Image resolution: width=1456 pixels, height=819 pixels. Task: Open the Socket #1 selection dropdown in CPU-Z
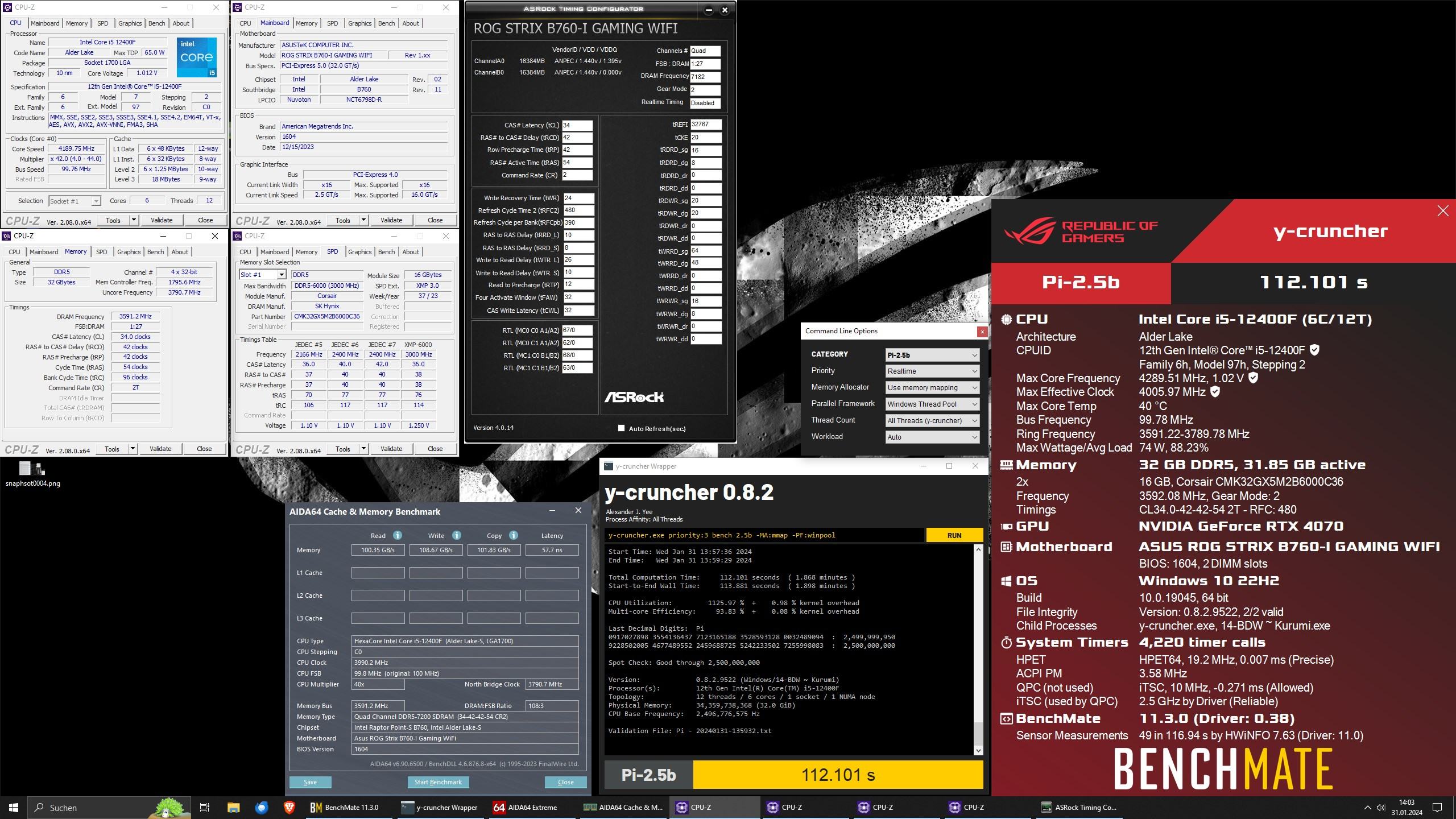pos(75,201)
